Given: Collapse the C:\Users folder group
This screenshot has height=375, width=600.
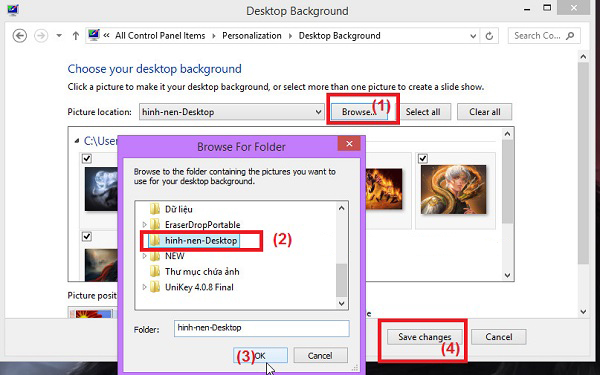Looking at the screenshot, I should [x=77, y=141].
